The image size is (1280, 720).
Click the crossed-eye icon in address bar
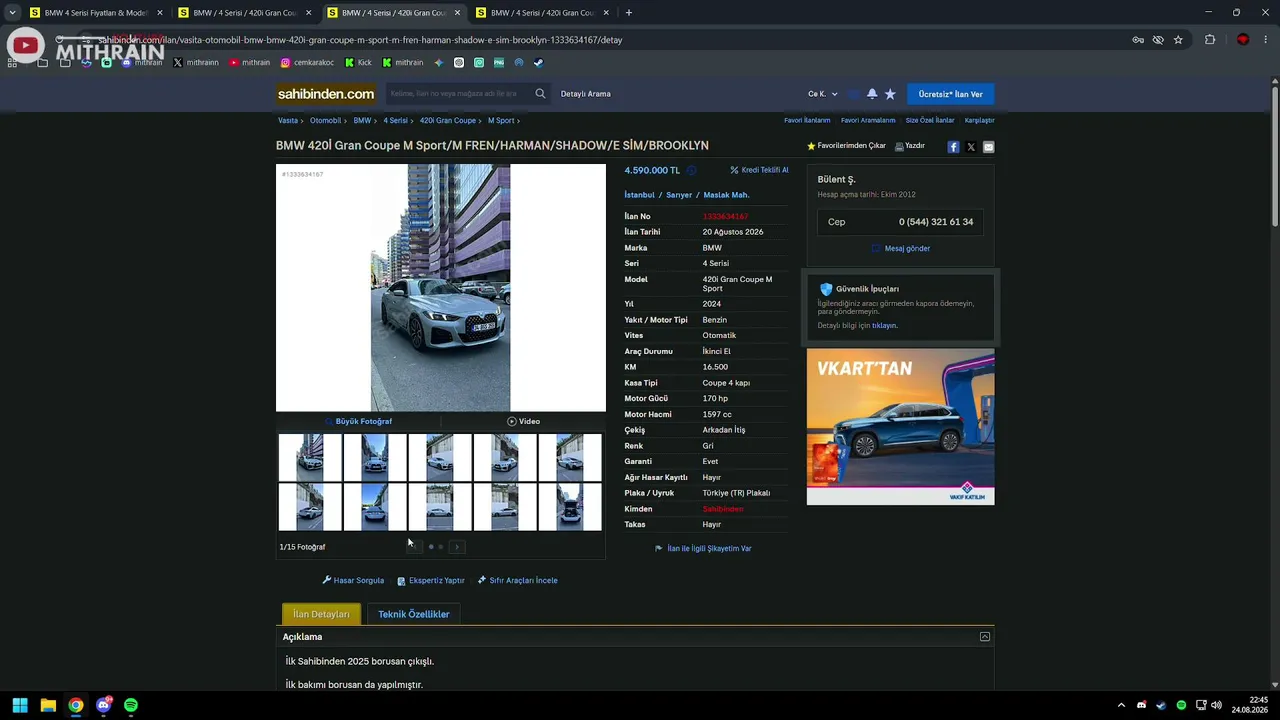(1158, 40)
